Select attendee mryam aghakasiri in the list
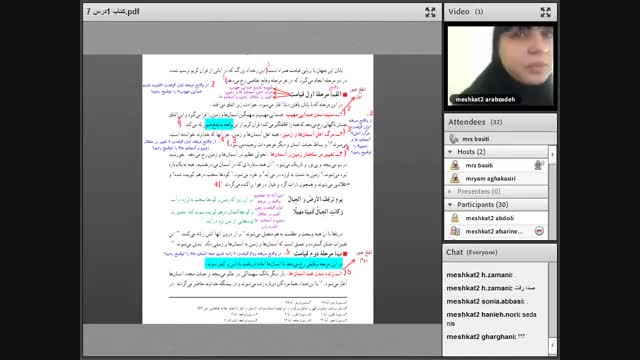The image size is (640, 360). click(496, 178)
